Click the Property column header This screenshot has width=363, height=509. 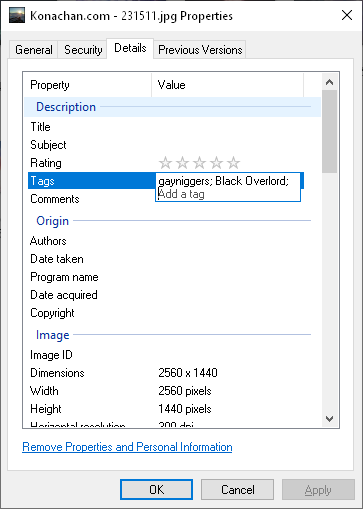[88, 85]
